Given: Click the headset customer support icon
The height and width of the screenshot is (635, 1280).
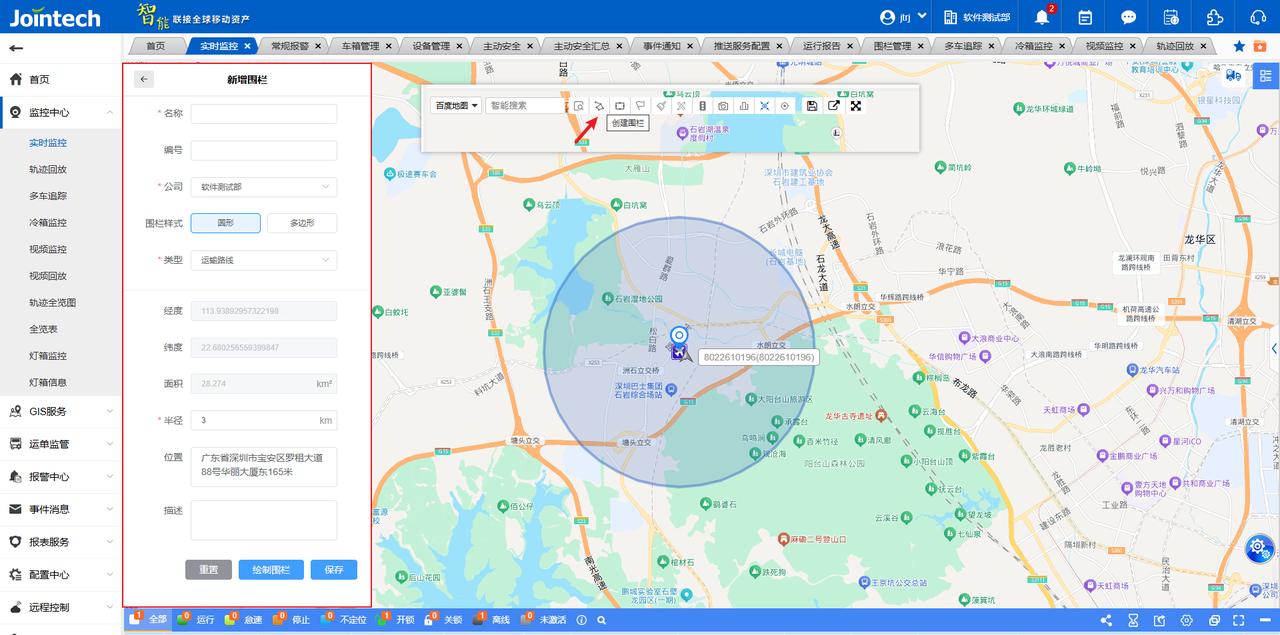Looking at the screenshot, I should tap(1258, 18).
